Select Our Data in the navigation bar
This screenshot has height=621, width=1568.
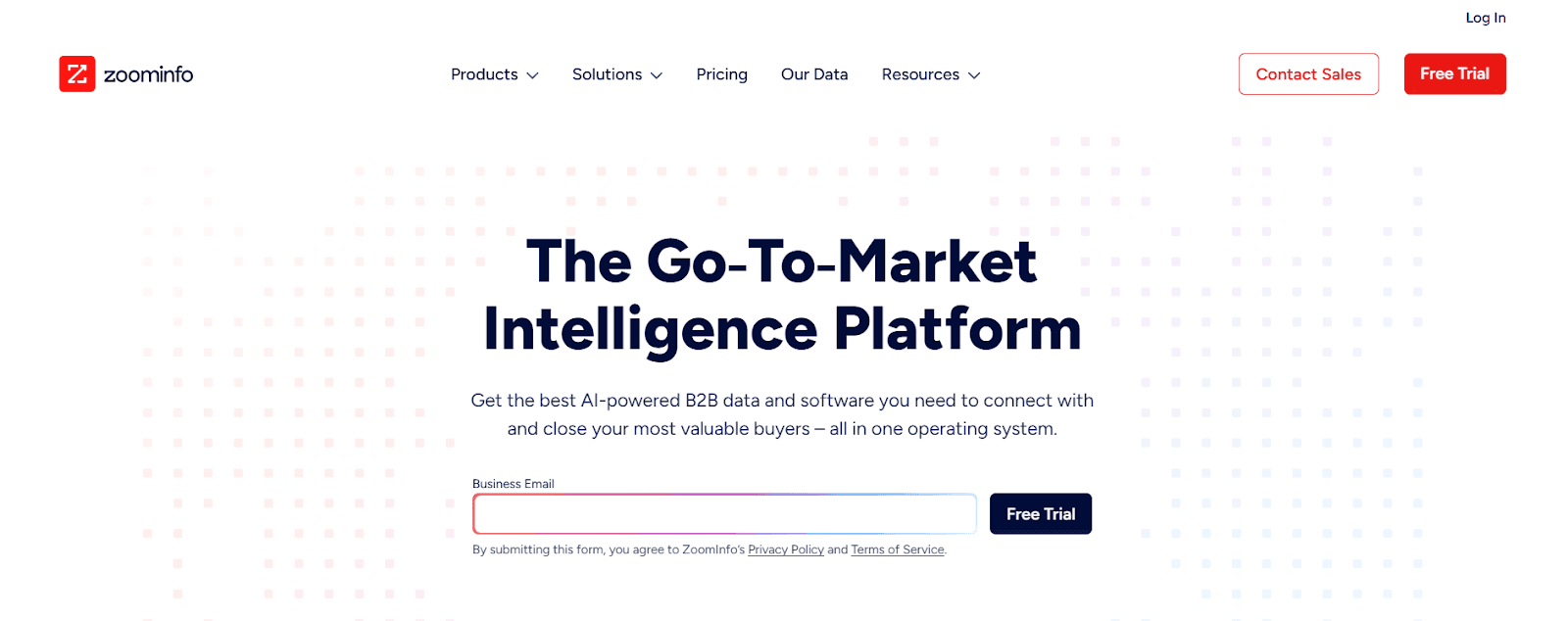[814, 74]
